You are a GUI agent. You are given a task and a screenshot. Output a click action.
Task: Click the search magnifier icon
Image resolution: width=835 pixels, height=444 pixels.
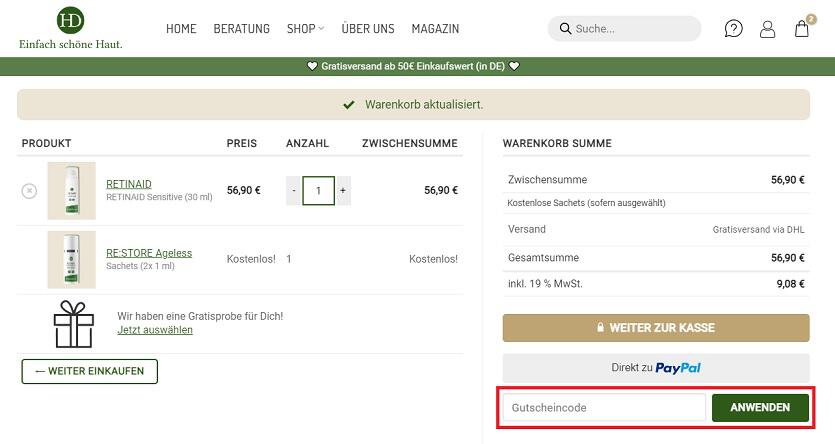[565, 28]
